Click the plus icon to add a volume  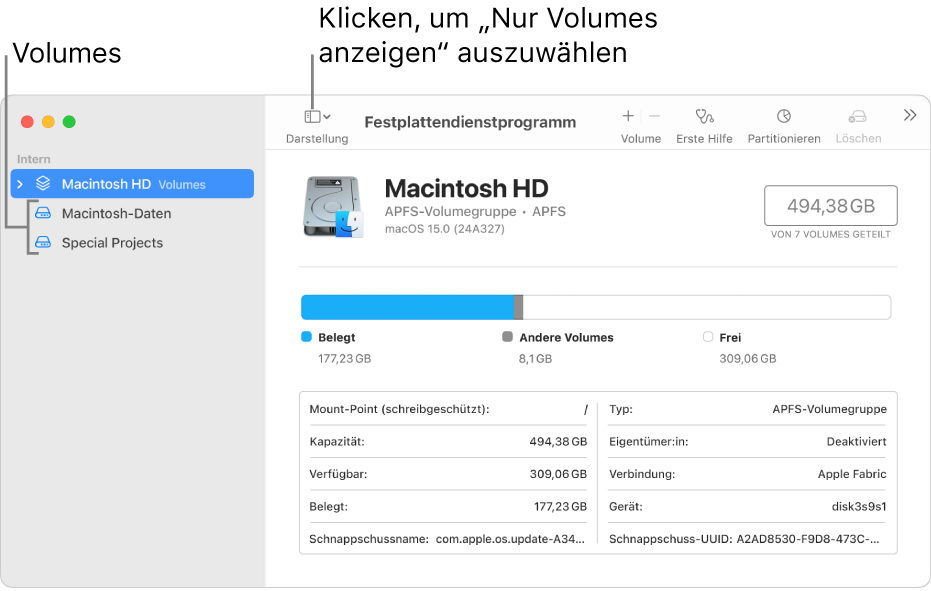coord(628,116)
